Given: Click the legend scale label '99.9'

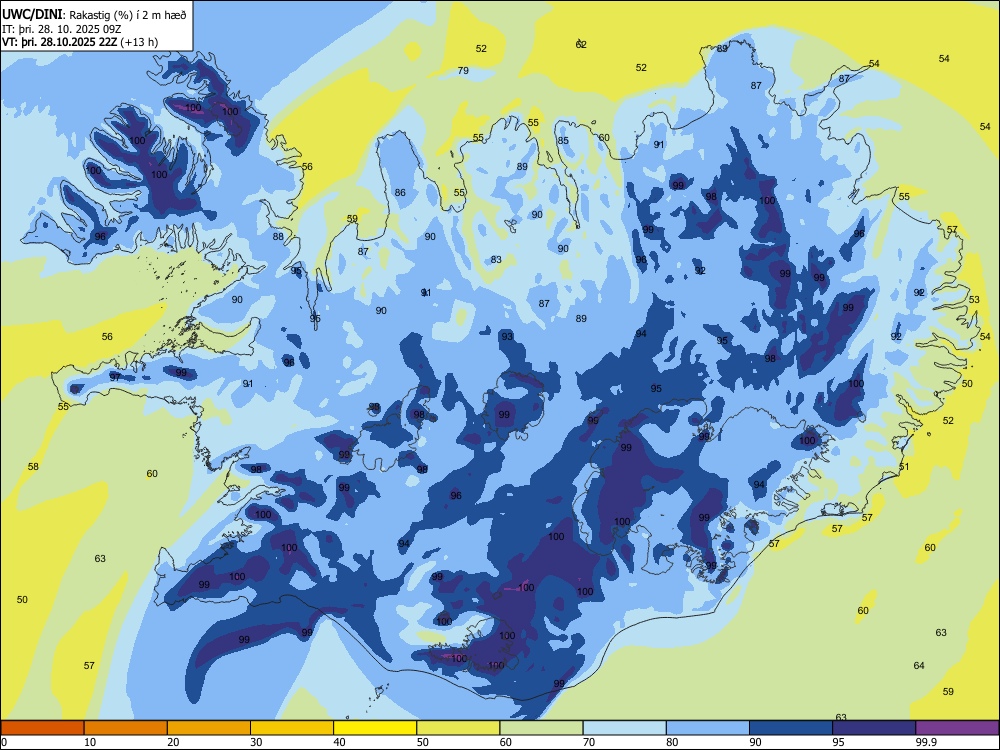Looking at the screenshot, I should tap(926, 742).
